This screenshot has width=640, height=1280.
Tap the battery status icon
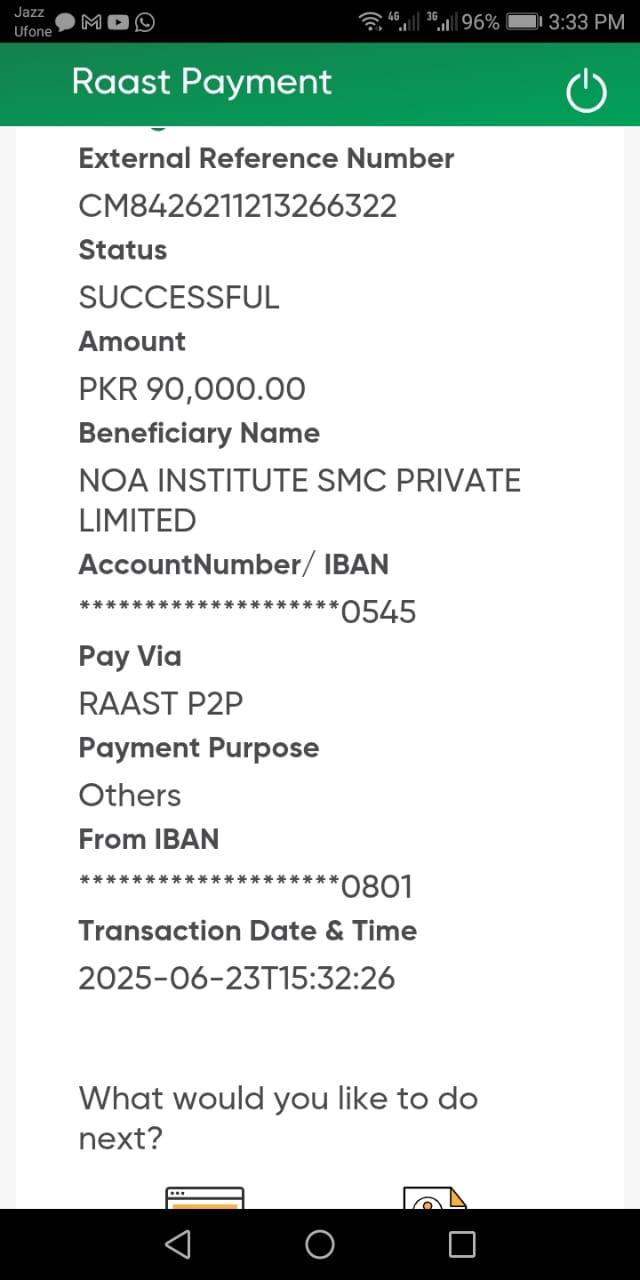pyautogui.click(x=524, y=21)
